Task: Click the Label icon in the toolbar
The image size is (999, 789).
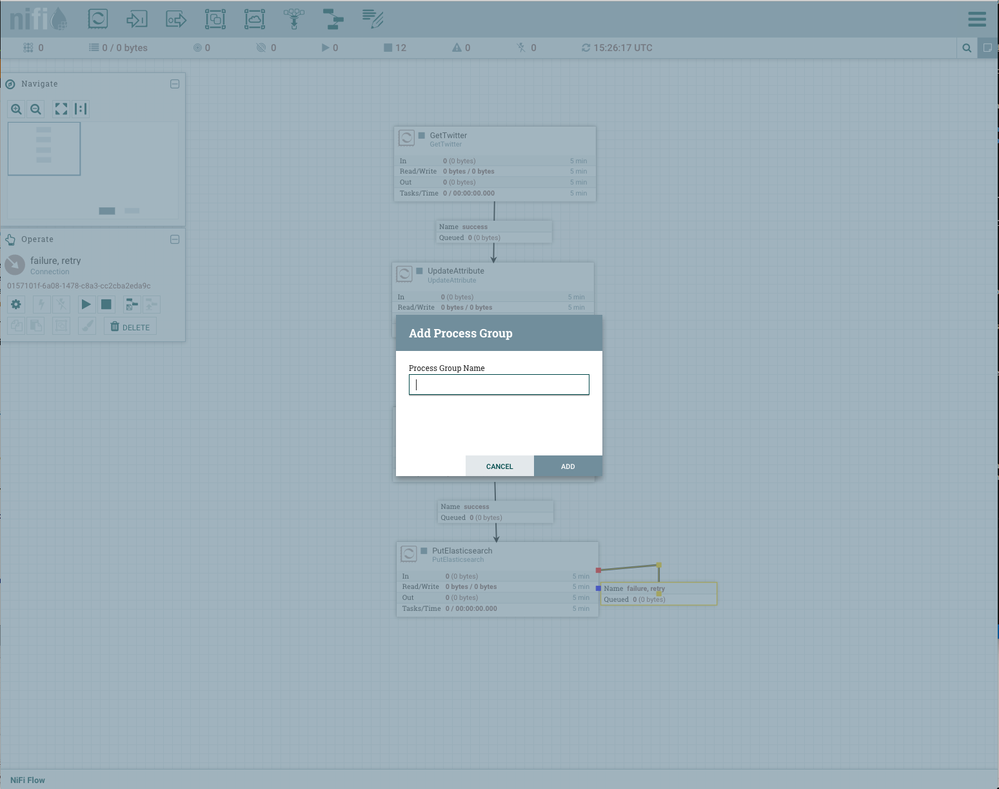Action: click(370, 18)
